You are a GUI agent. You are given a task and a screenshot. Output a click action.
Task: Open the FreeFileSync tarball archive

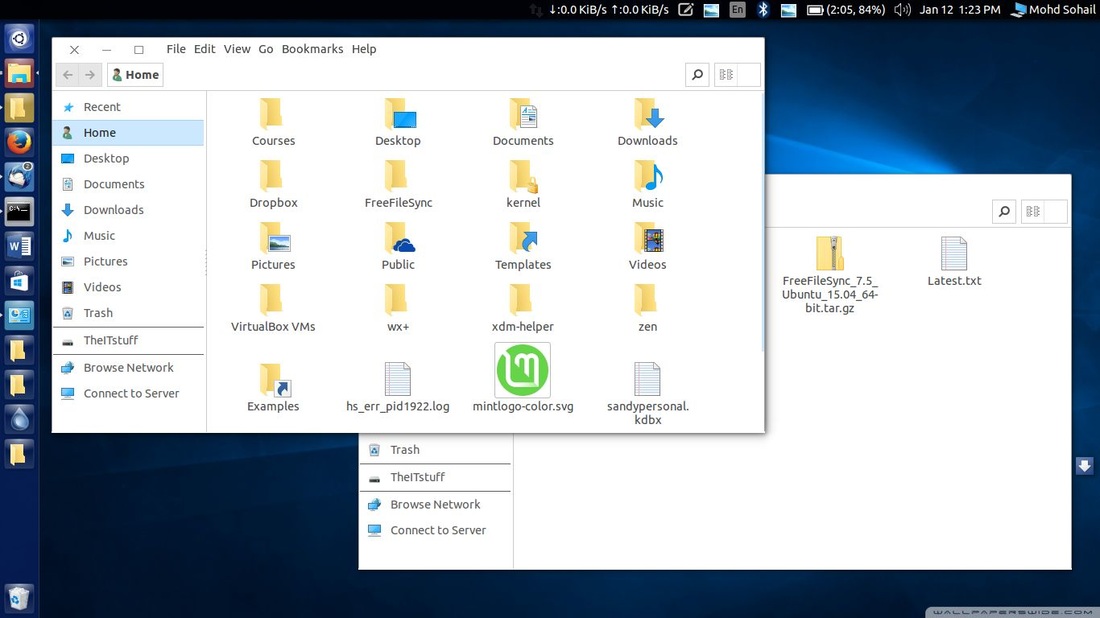828,253
